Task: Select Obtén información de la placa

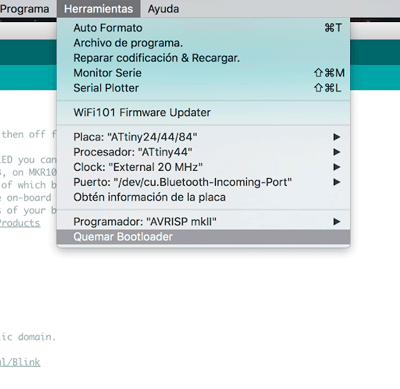Action: point(203,197)
